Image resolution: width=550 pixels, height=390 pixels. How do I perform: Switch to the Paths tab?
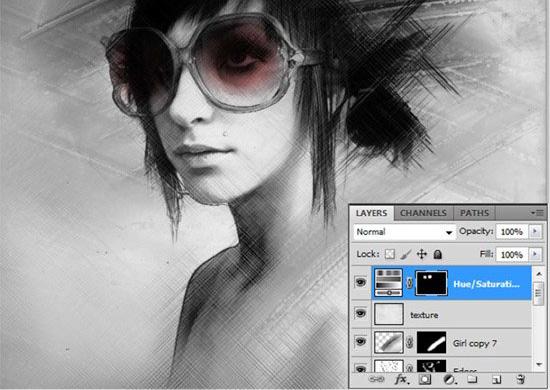point(474,213)
